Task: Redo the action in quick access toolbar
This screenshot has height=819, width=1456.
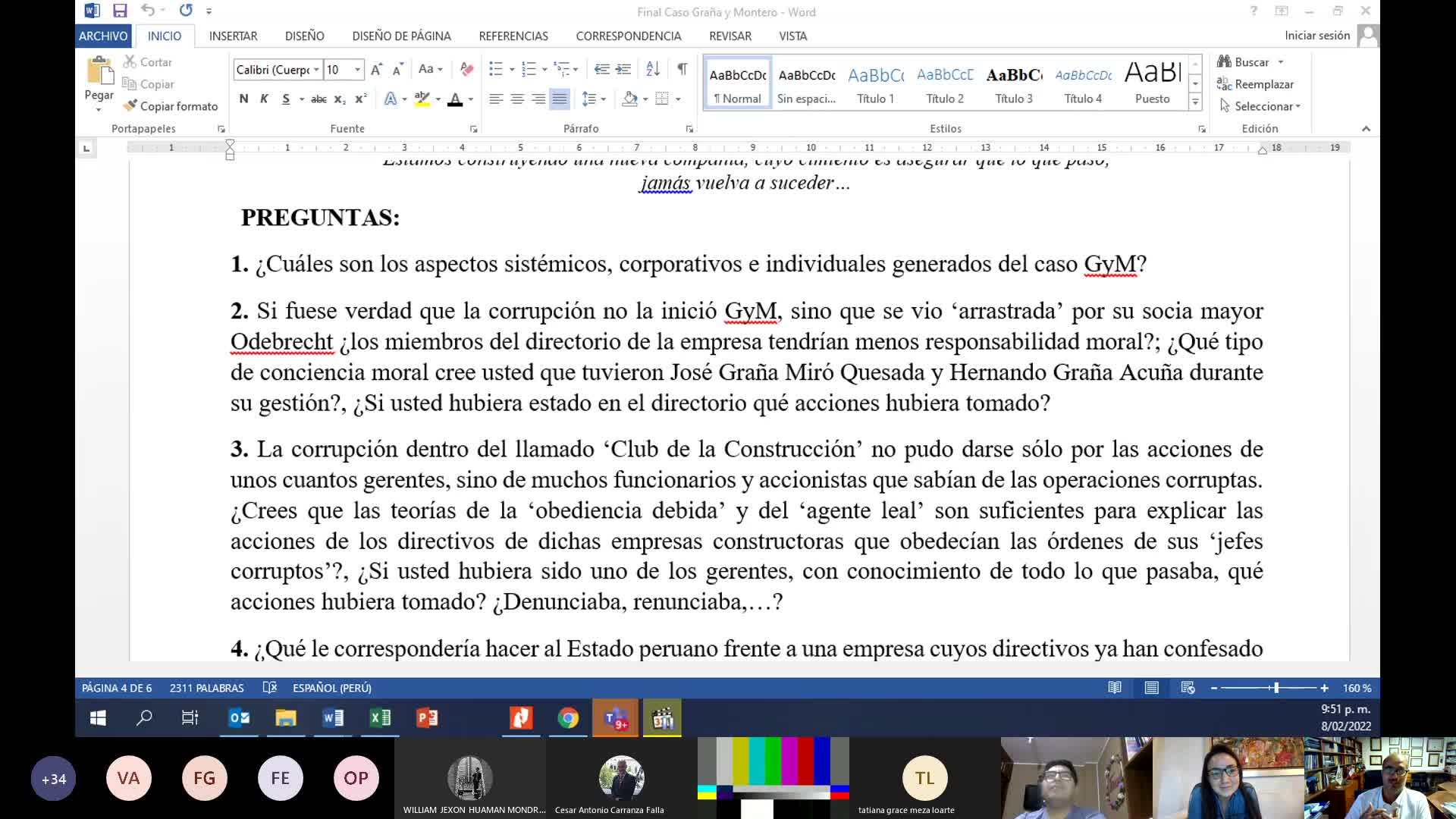Action: pyautogui.click(x=186, y=11)
